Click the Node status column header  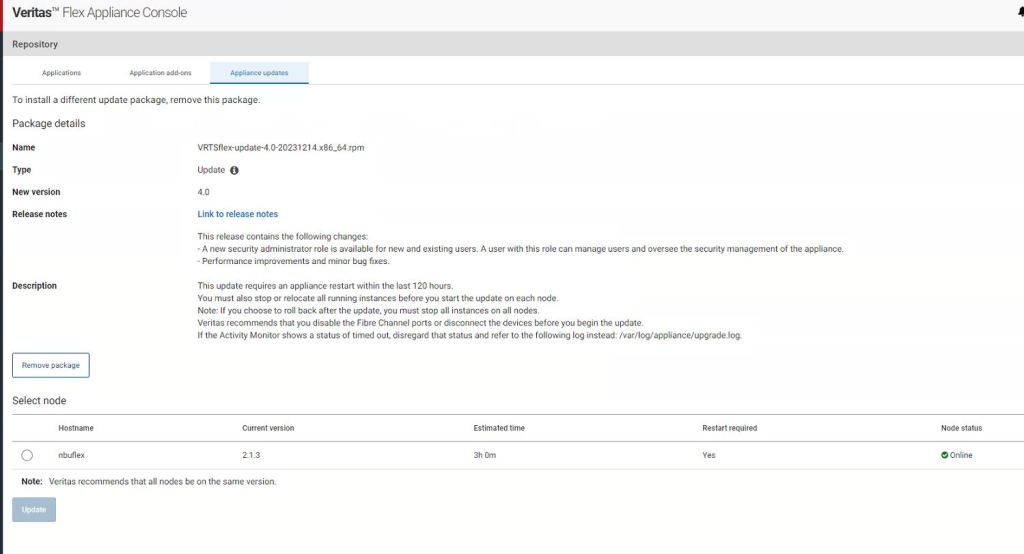(961, 428)
